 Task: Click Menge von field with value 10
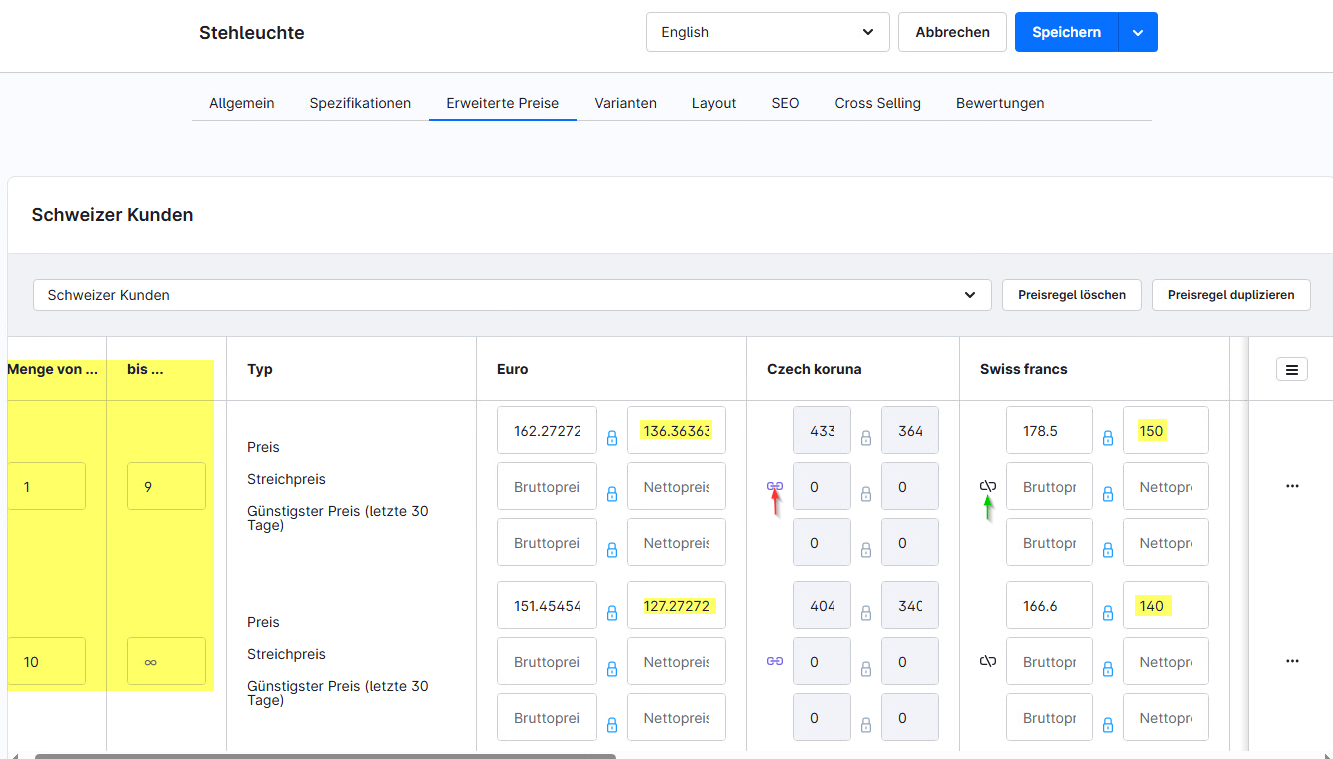46,661
